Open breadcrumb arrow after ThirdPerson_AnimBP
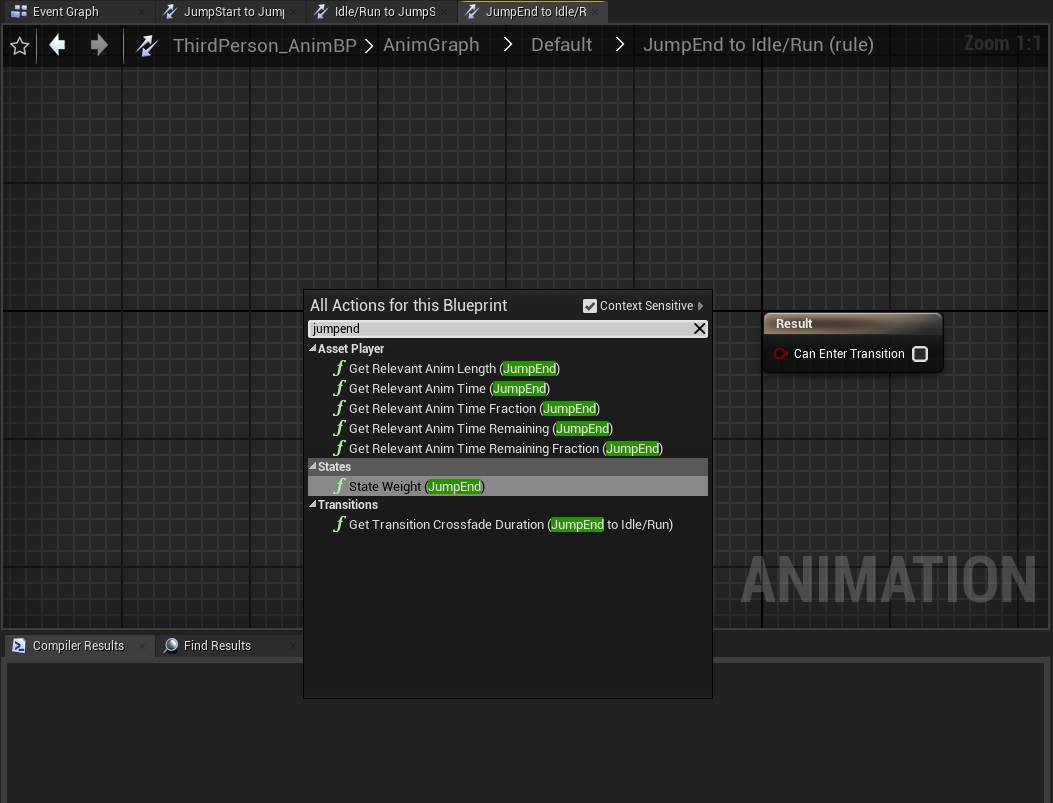 click(x=369, y=46)
